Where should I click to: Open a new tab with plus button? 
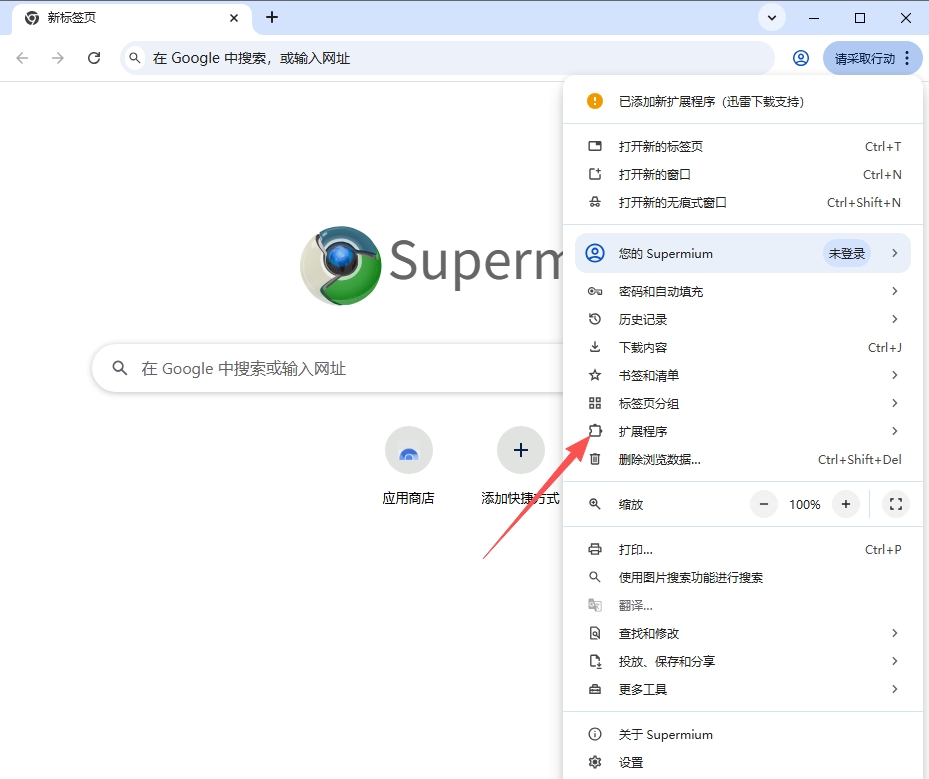click(272, 18)
